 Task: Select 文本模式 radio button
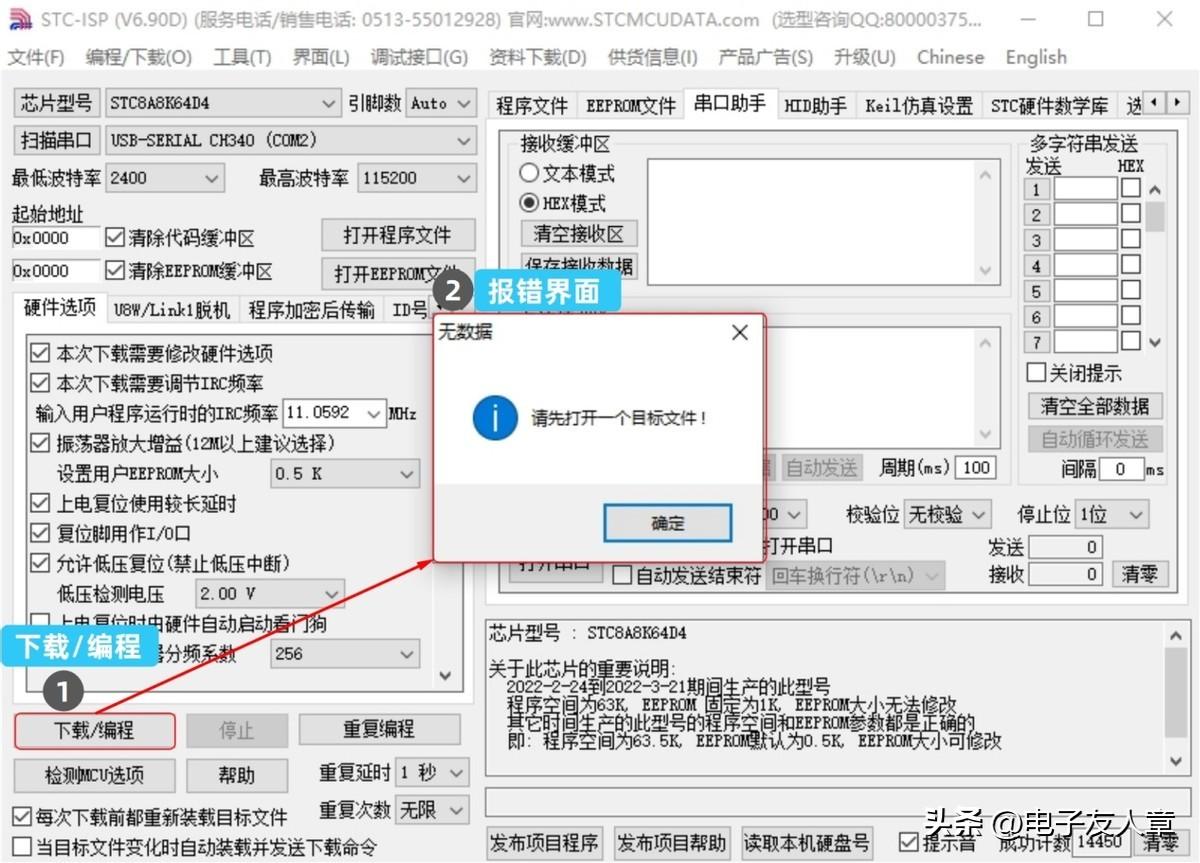529,173
